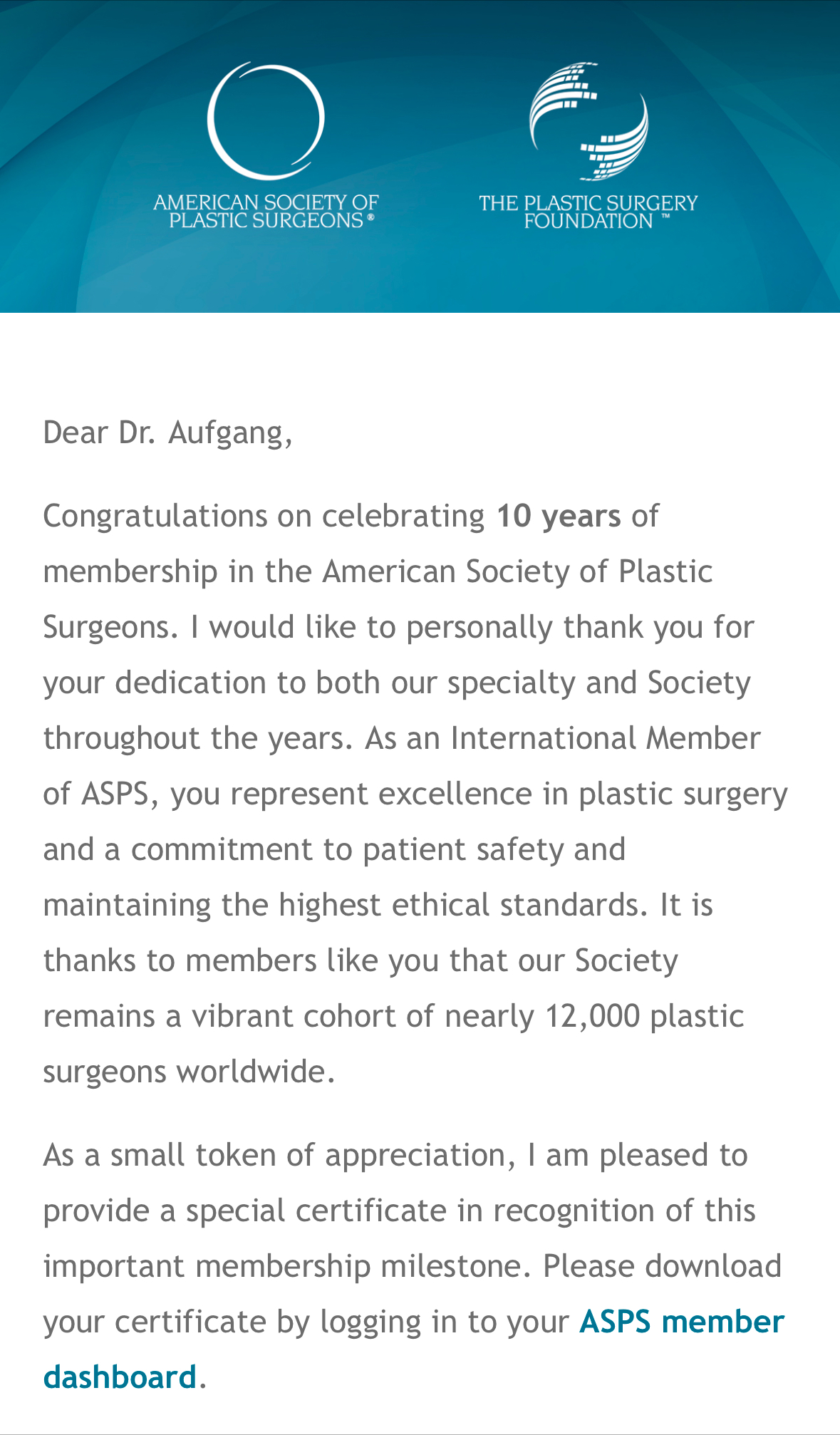Click the word dashboard in the link
Screen dimensions: 840x1435
(120, 1378)
